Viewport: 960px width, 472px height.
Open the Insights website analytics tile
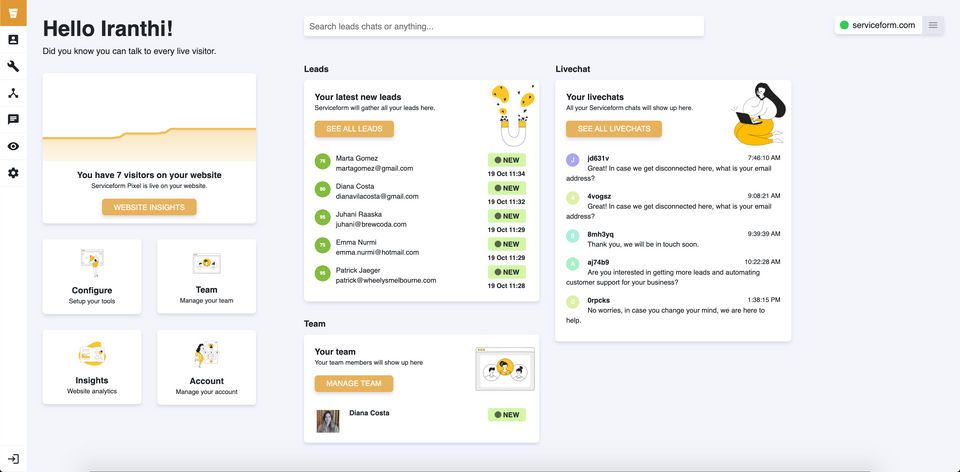click(92, 367)
